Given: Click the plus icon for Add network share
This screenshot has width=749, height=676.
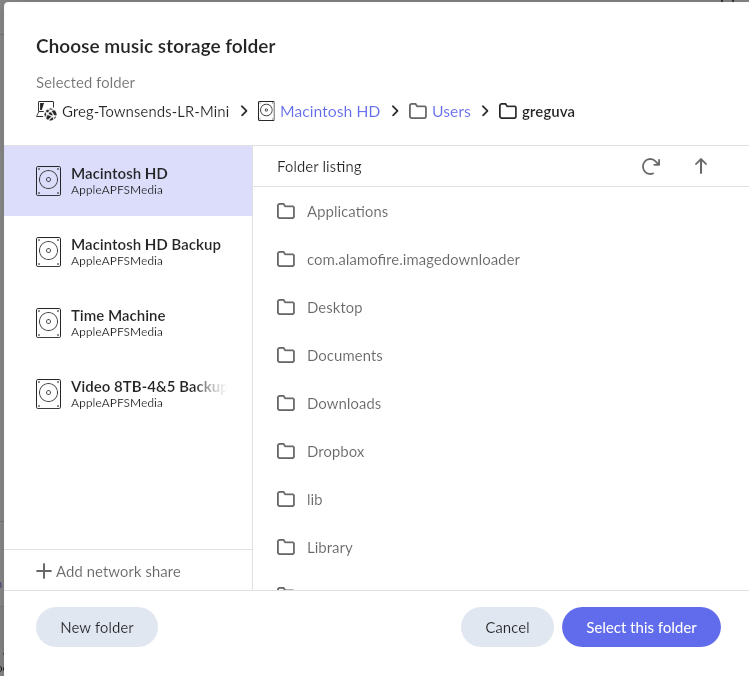Looking at the screenshot, I should [x=44, y=571].
